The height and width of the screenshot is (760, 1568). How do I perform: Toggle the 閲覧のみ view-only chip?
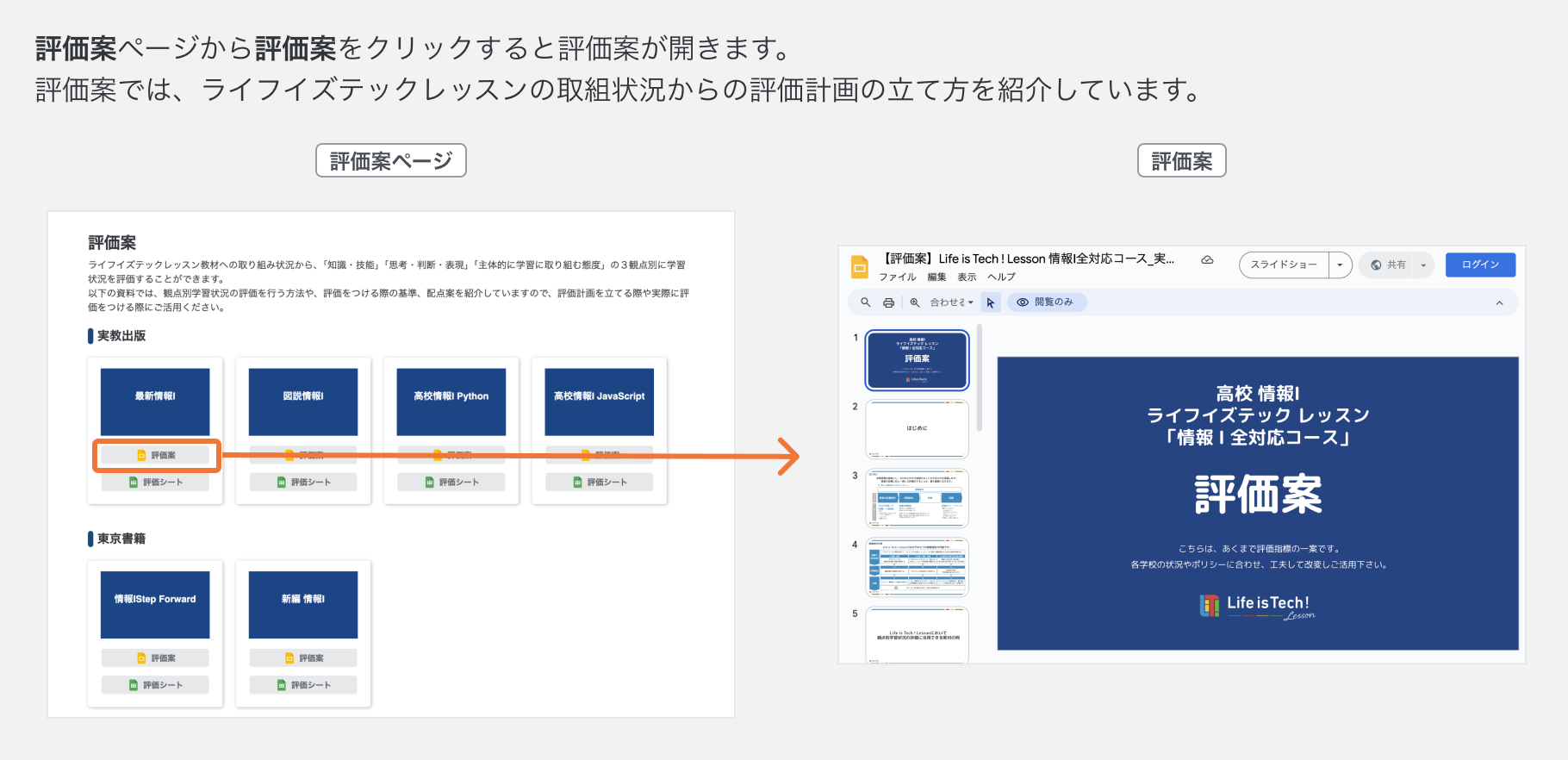click(x=1046, y=302)
